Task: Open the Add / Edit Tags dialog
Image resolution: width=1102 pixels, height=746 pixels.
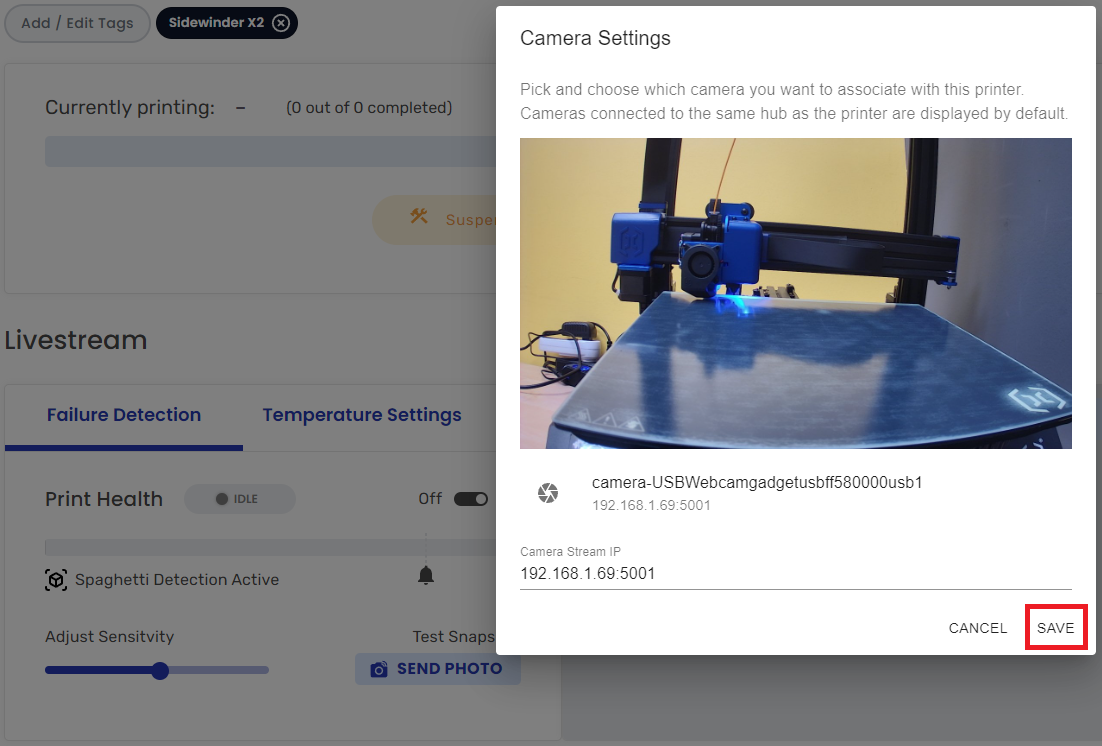Action: [x=77, y=22]
